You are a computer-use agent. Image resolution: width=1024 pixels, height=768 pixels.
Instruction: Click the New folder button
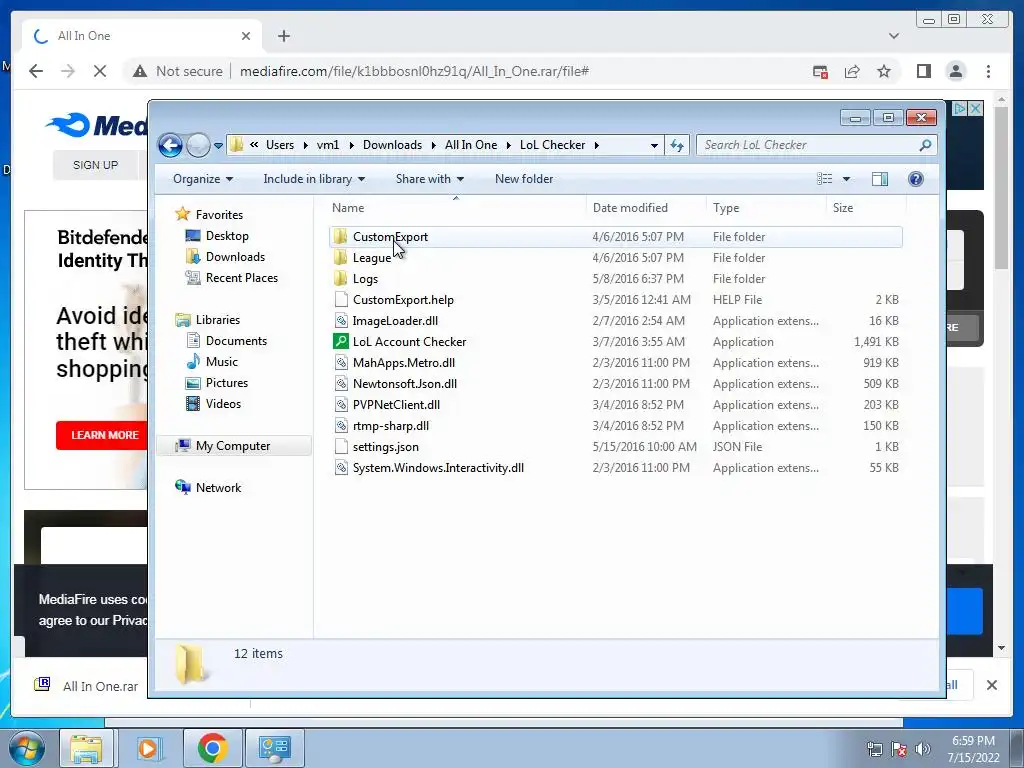(x=524, y=179)
